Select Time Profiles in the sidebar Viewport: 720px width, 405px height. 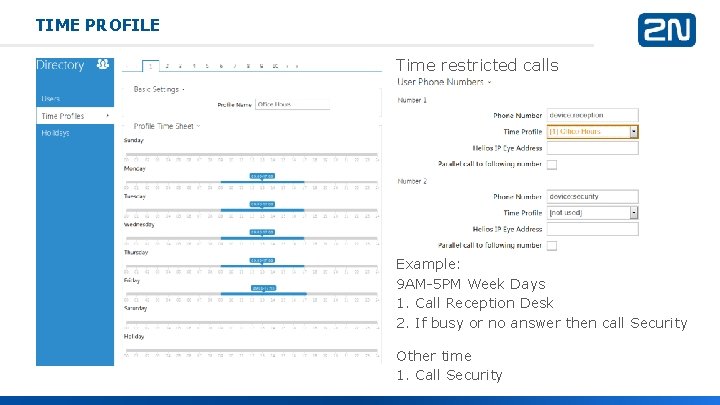pos(75,116)
